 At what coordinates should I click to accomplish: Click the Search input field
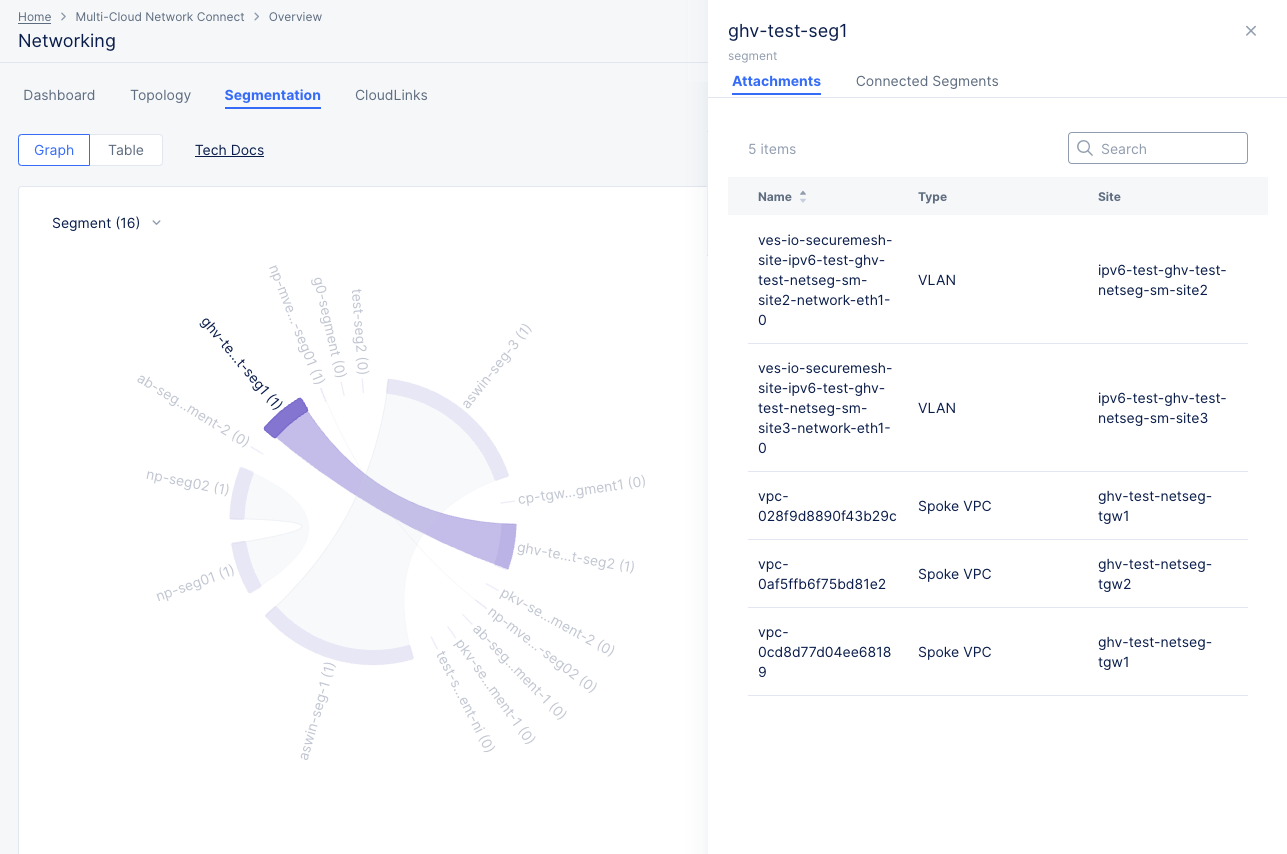pyautogui.click(x=1157, y=147)
